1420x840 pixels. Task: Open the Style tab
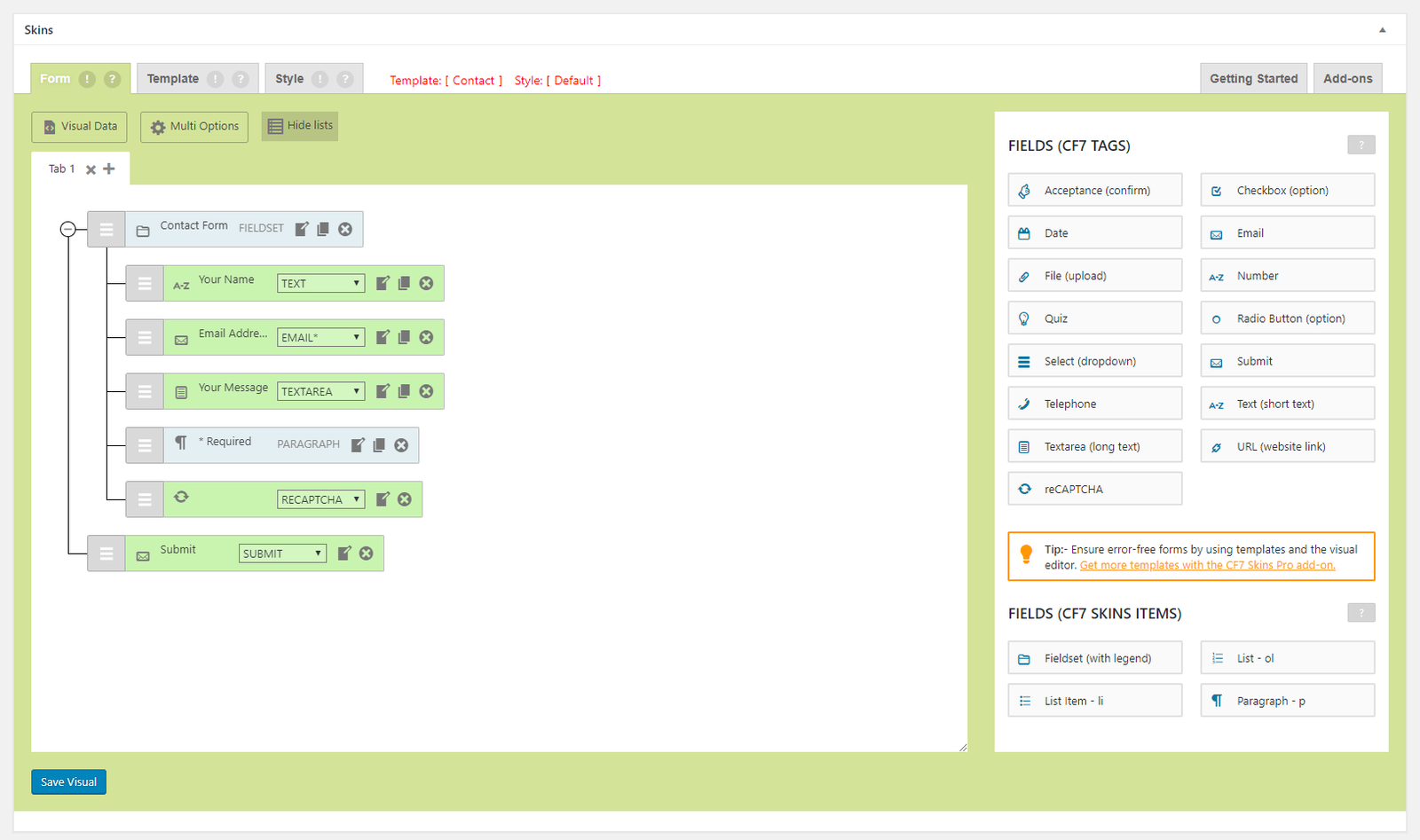(x=290, y=79)
